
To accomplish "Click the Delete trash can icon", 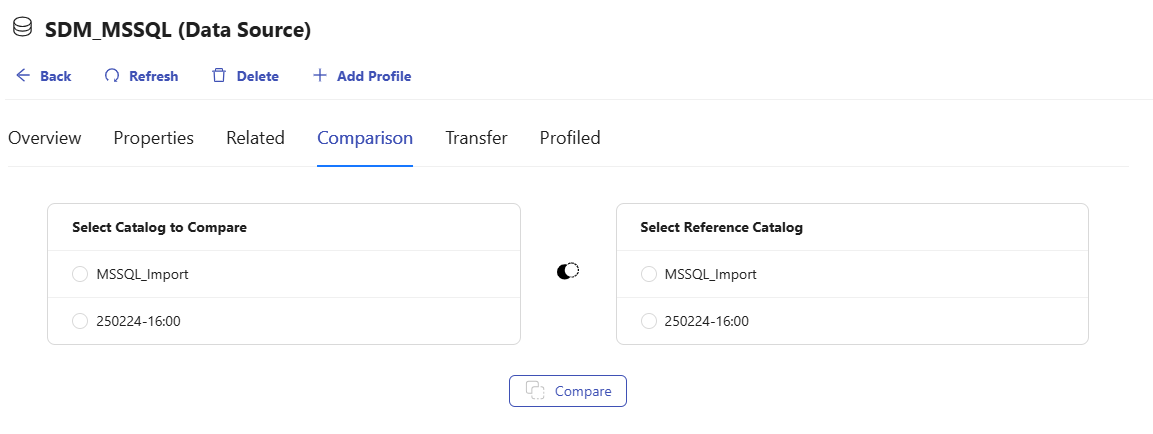I will pos(219,76).
